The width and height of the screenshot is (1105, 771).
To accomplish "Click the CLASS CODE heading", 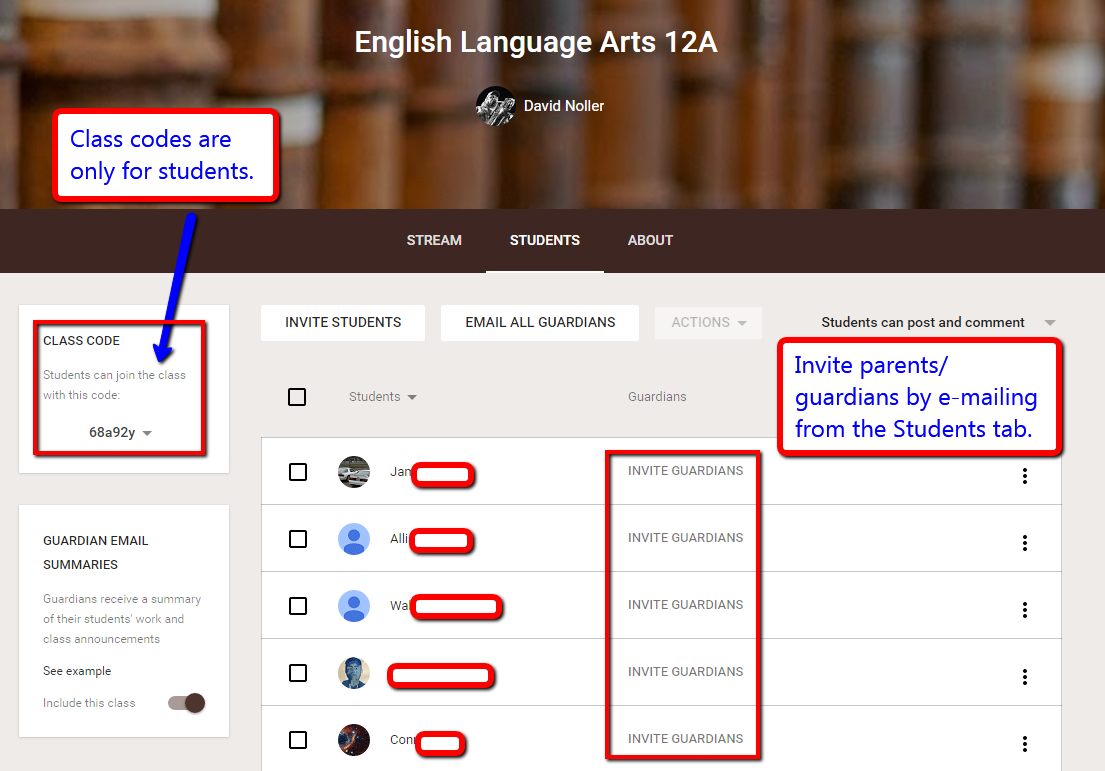I will pos(81,340).
